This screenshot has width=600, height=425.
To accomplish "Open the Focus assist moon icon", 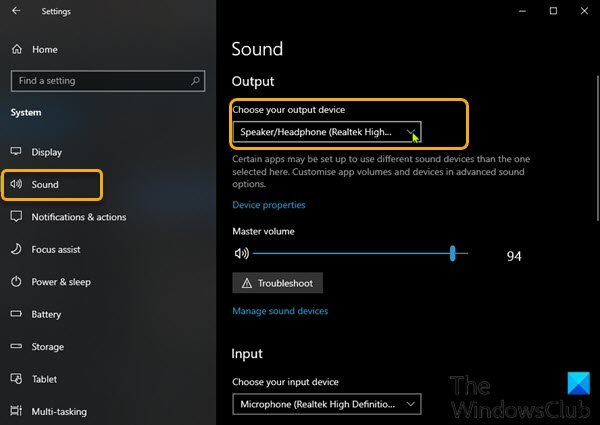I will click(15, 249).
